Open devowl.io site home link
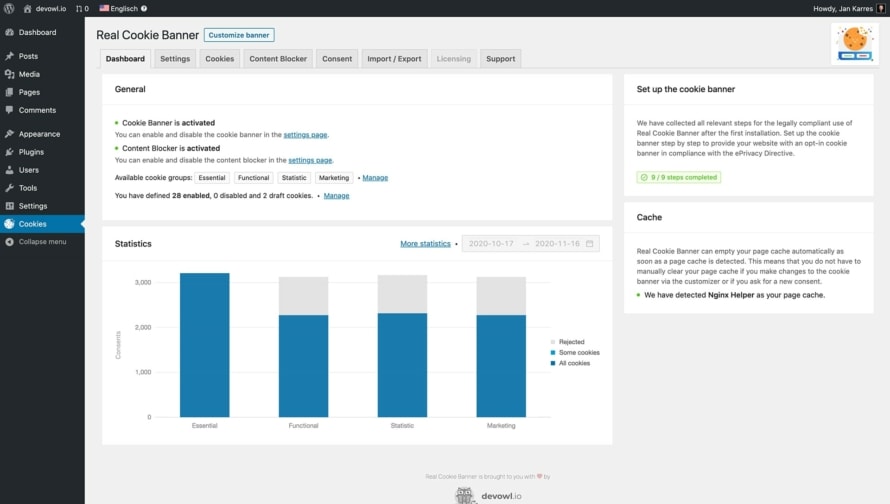Viewport: 890px width, 504px height. coord(45,9)
